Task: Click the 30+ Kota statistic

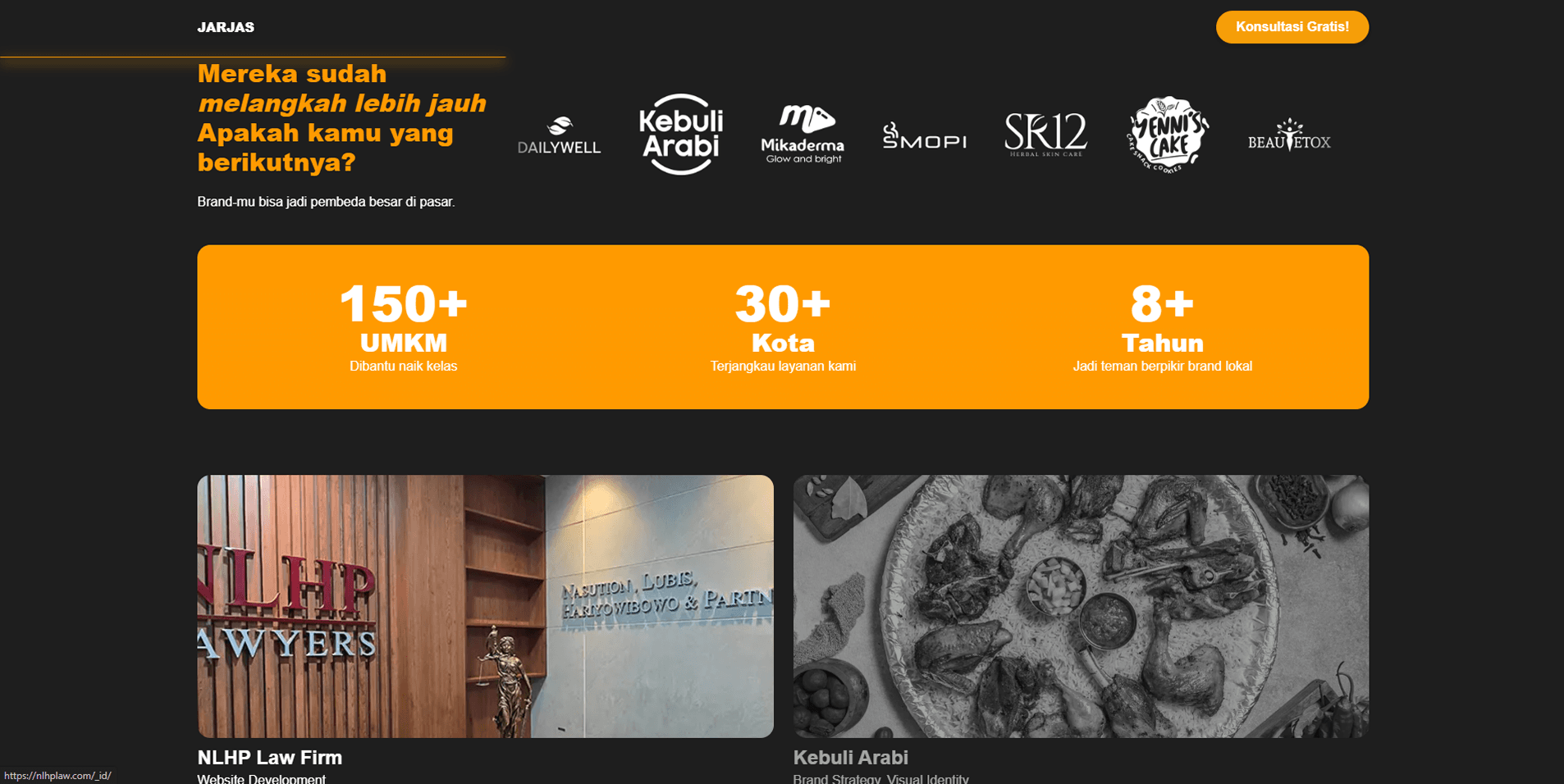Action: coord(783,326)
